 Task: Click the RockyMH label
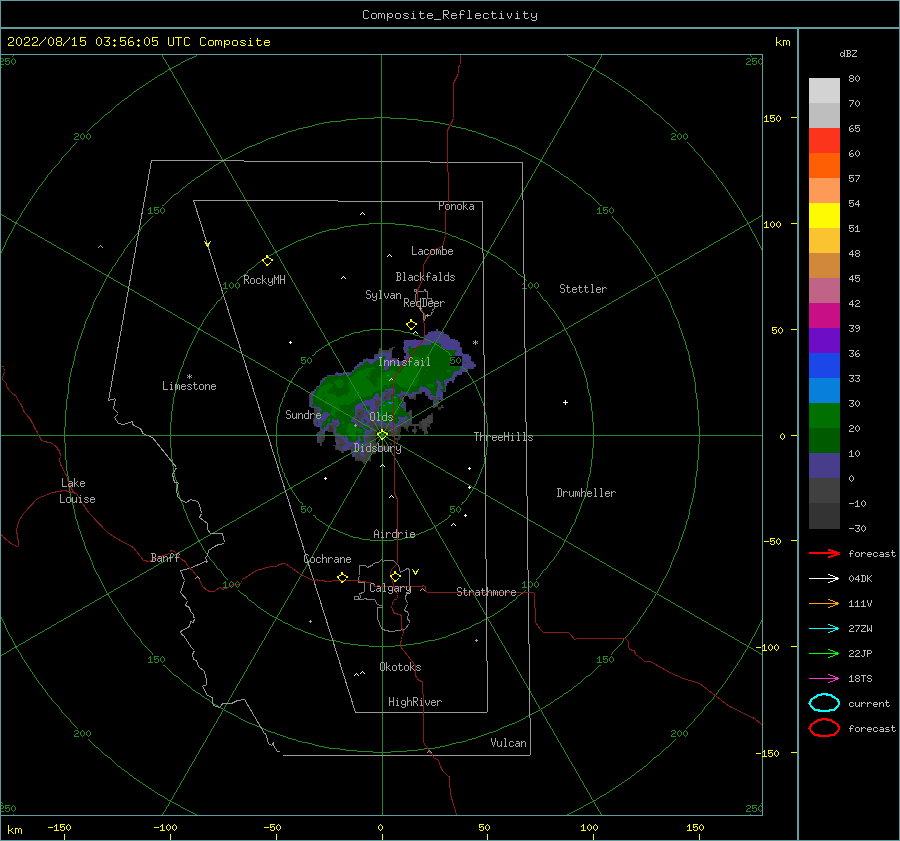(264, 280)
